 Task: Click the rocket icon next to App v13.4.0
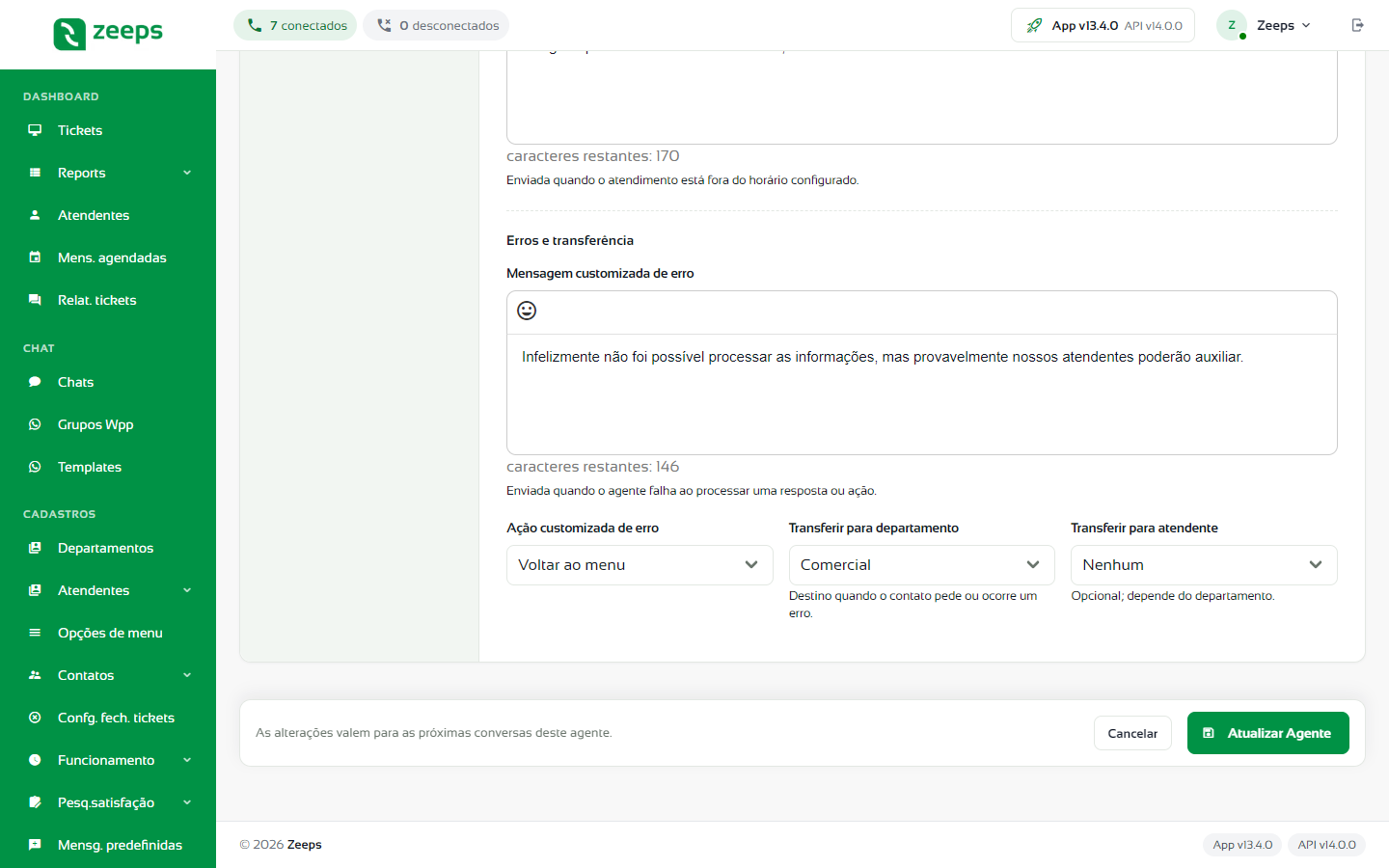click(1034, 25)
